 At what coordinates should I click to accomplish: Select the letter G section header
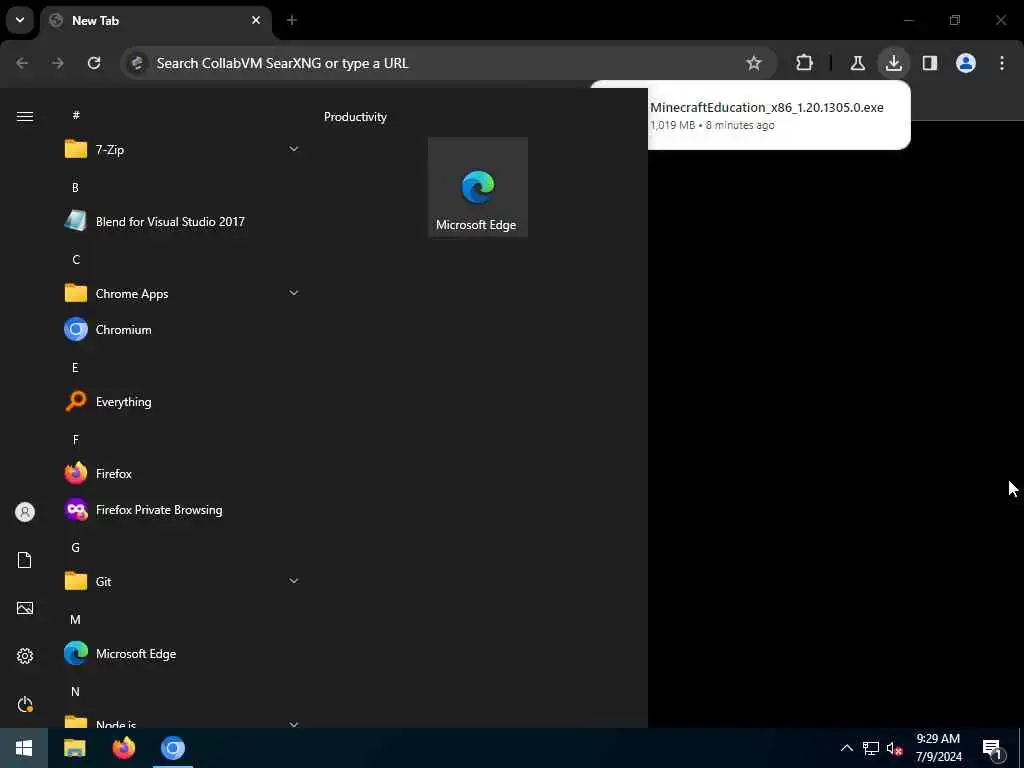76,547
